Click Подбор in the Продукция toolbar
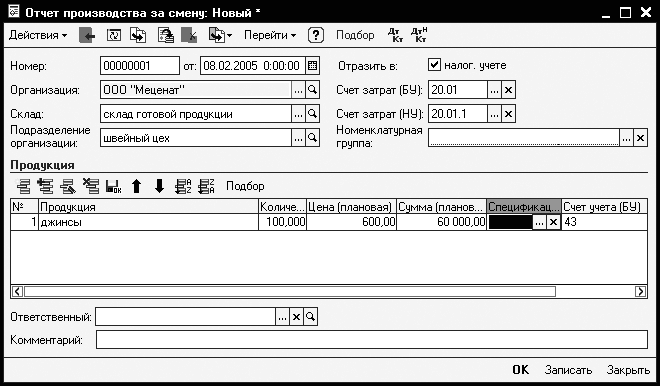Screen dimensions: 660x386 pos(245,186)
